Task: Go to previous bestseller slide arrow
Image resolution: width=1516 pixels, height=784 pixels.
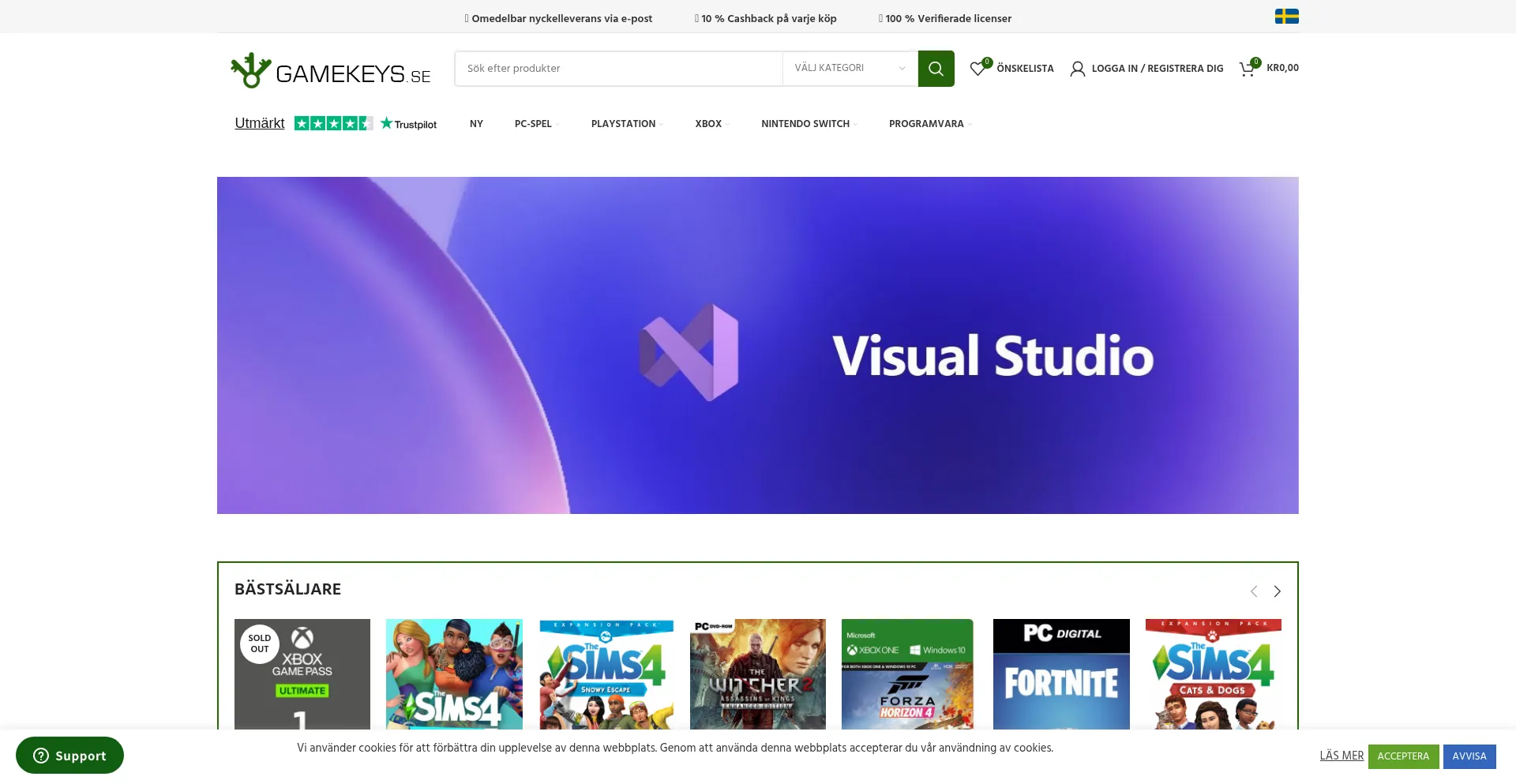Action: click(x=1253, y=591)
